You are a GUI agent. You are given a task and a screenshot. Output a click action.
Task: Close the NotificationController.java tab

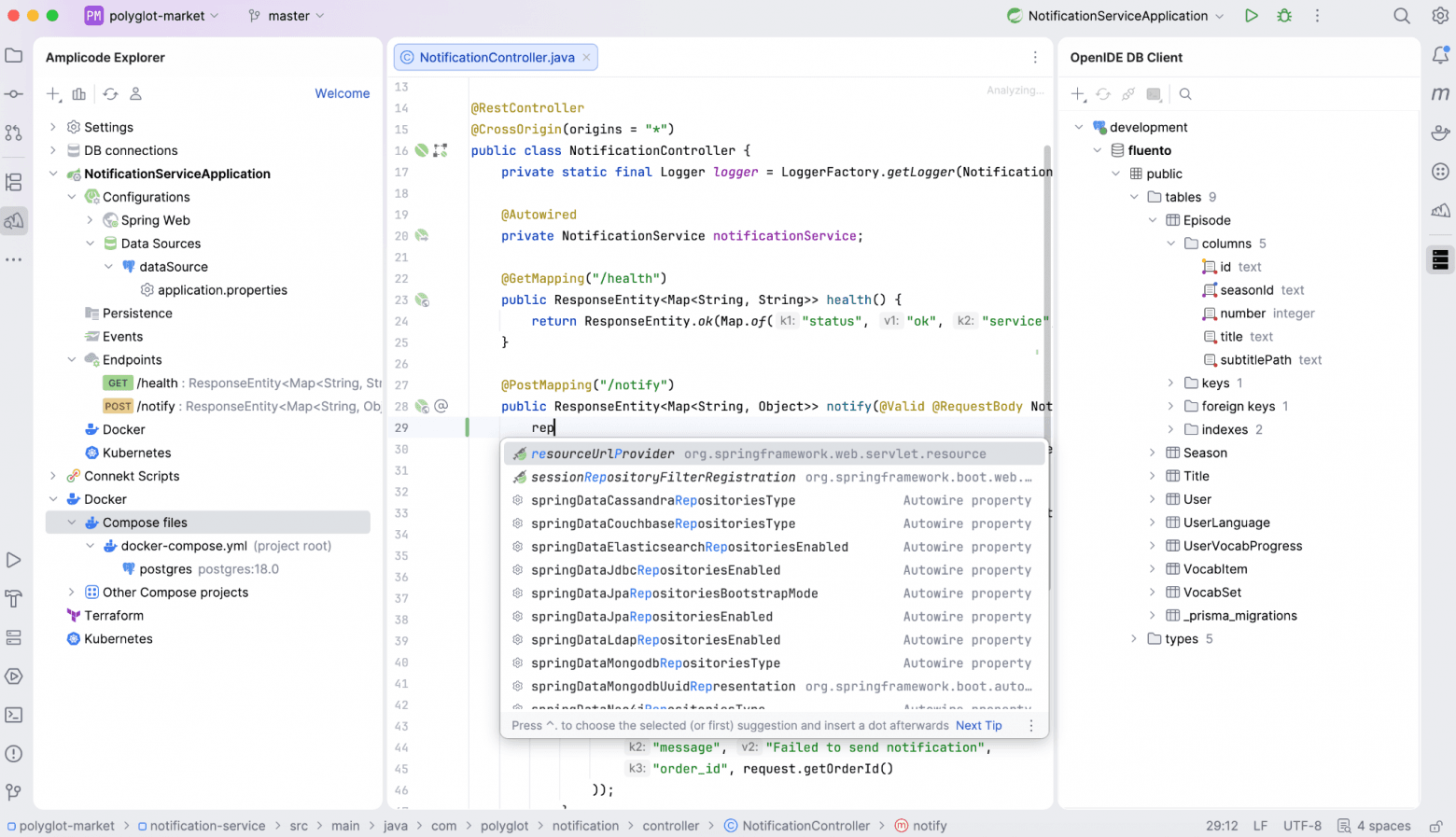coord(586,57)
